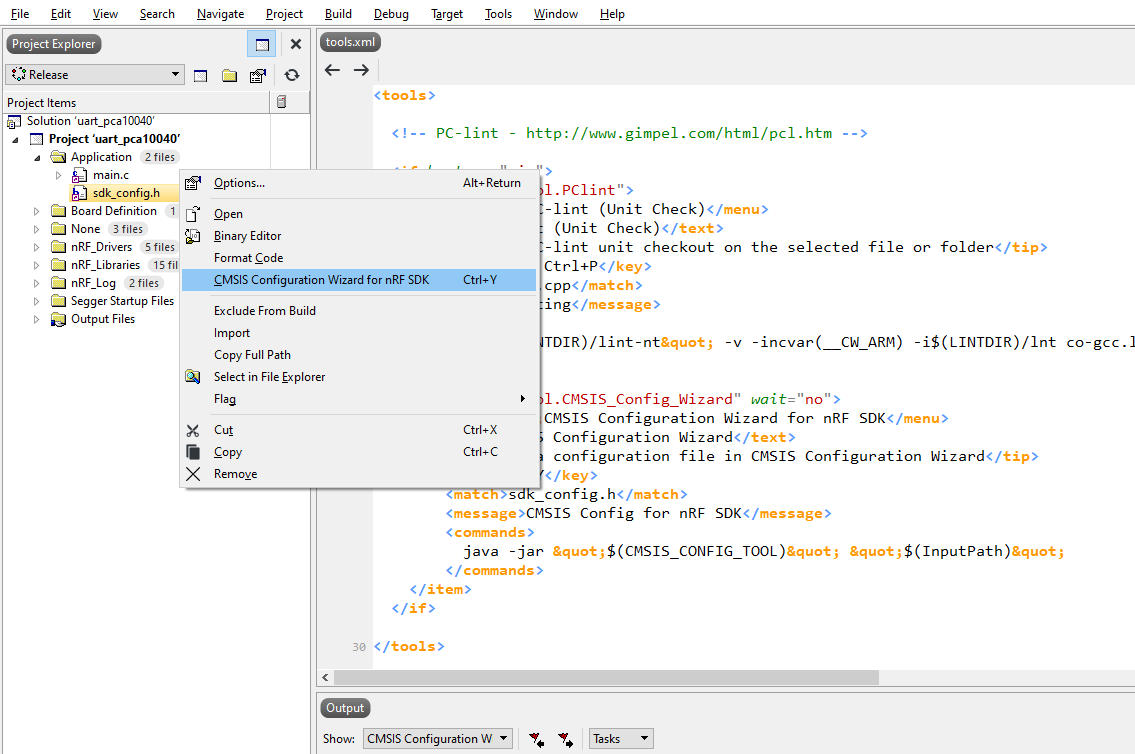Choose Copy Full Path

coord(359,355)
